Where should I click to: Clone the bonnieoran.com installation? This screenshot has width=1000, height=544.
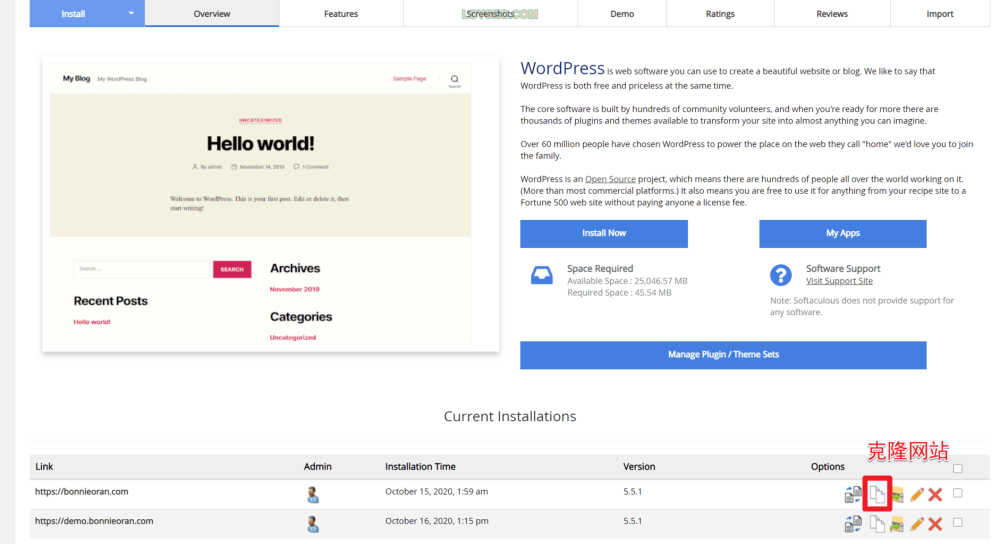pos(877,494)
